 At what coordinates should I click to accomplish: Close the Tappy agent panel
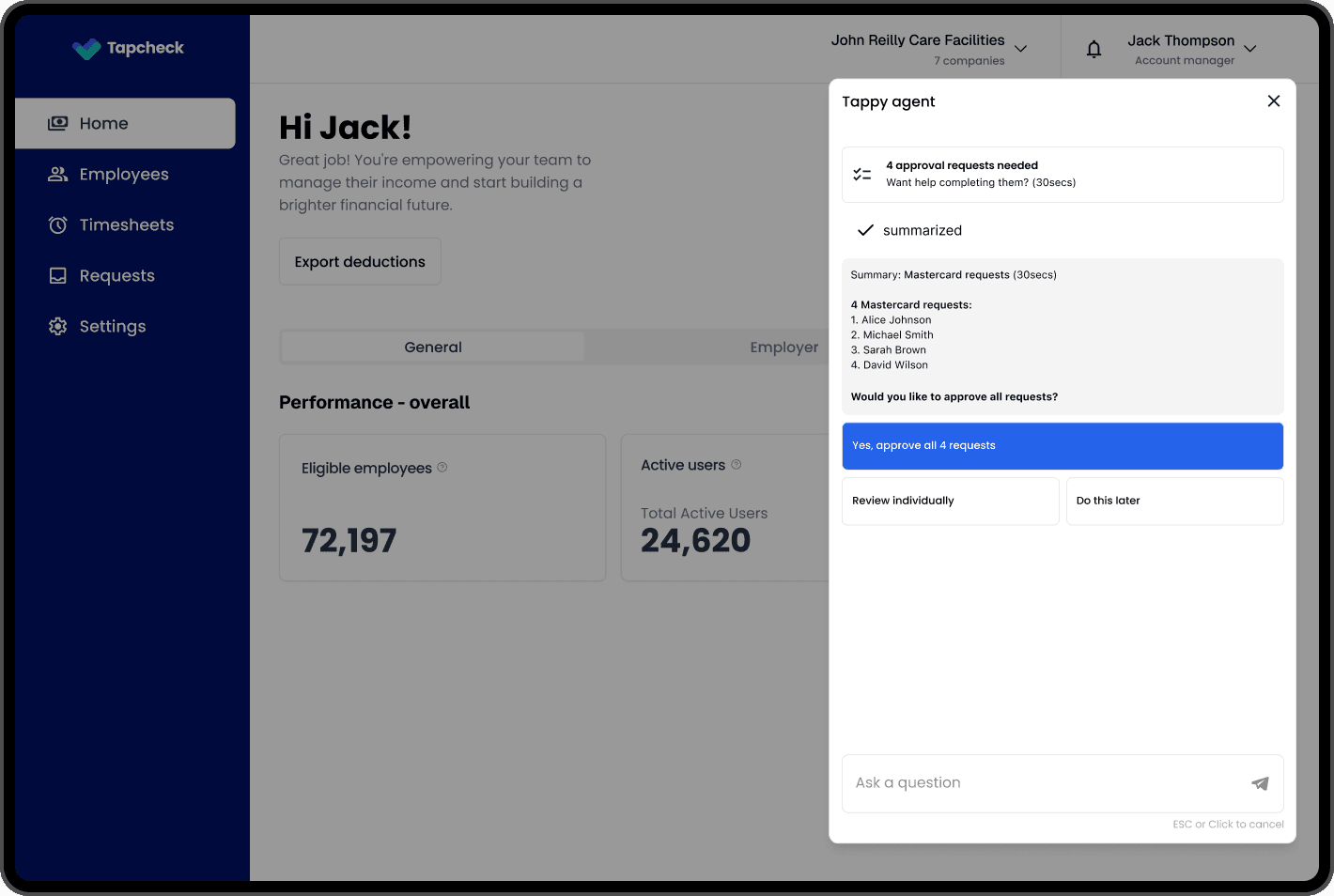1273,101
